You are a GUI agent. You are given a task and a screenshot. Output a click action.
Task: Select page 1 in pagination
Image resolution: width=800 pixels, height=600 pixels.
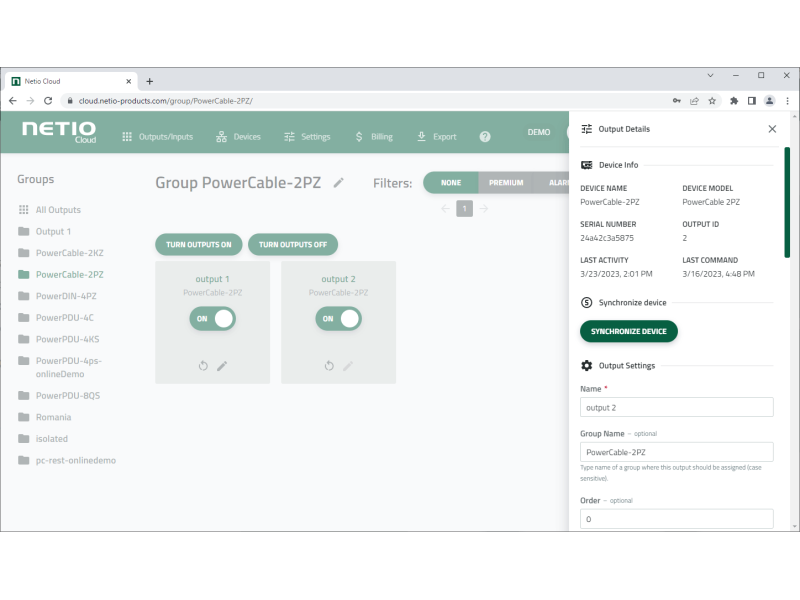tap(464, 208)
